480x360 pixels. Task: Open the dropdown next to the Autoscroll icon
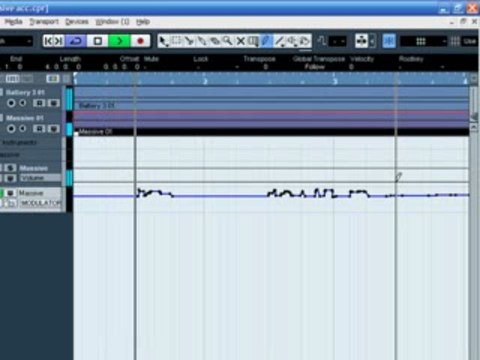tap(338, 41)
